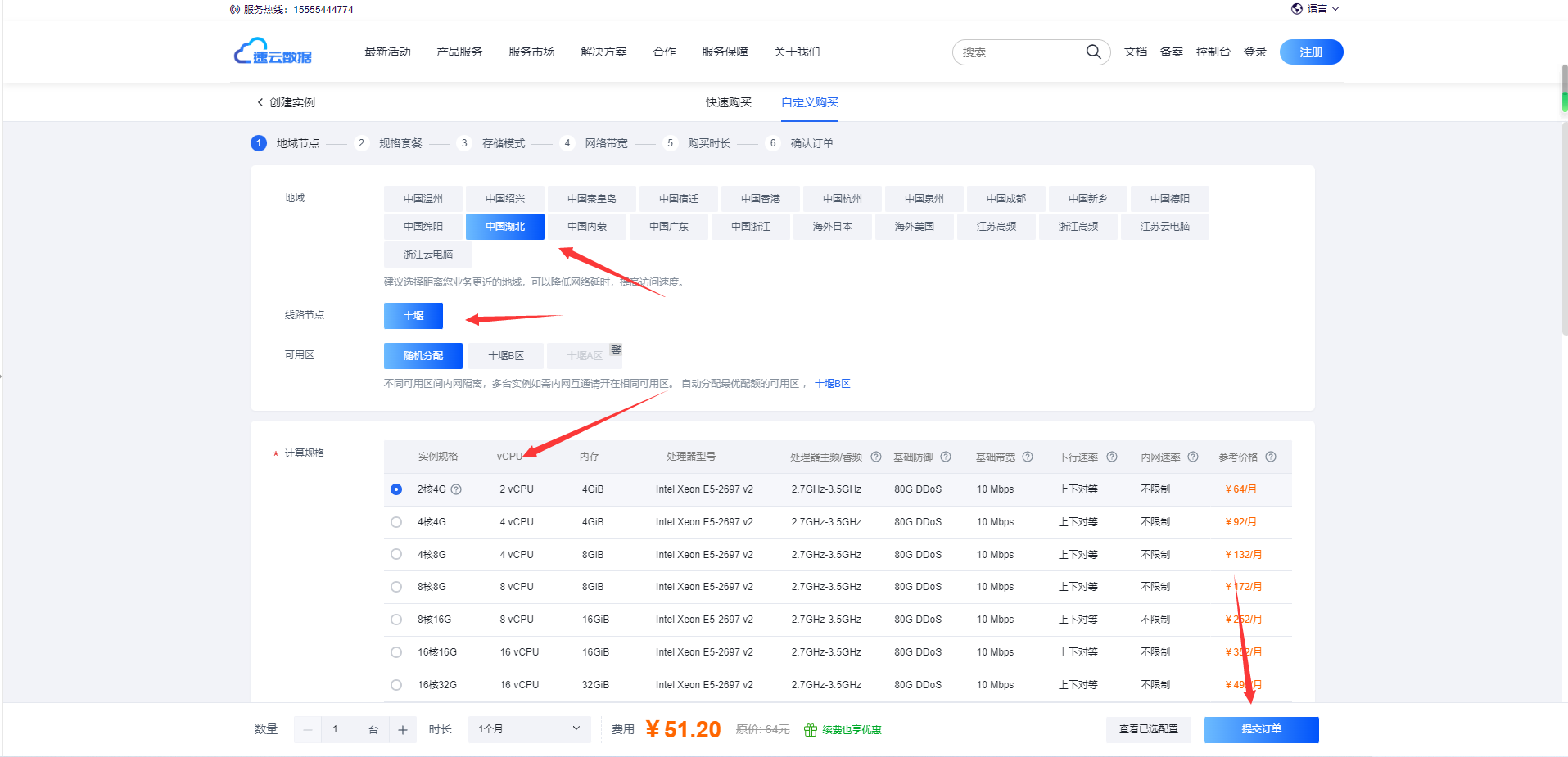Open the 语言 language dropdown
Image resolution: width=1568 pixels, height=757 pixels.
click(1315, 9)
